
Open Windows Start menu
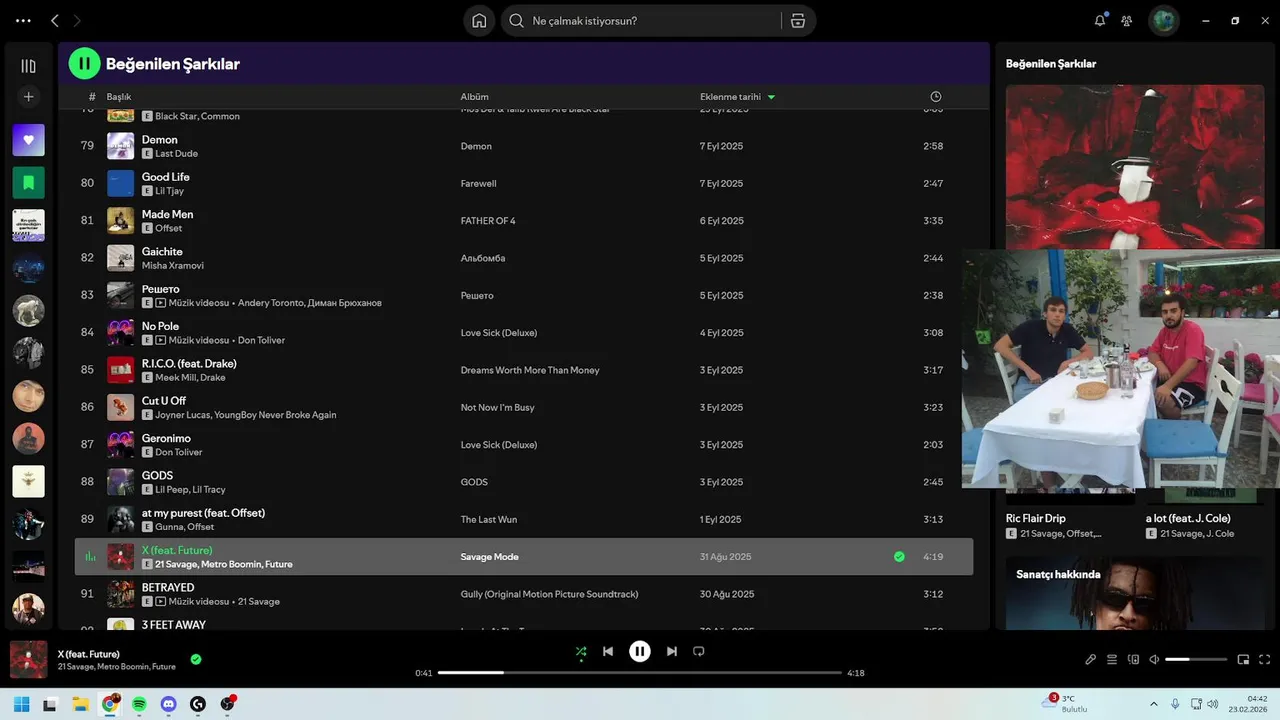point(21,704)
